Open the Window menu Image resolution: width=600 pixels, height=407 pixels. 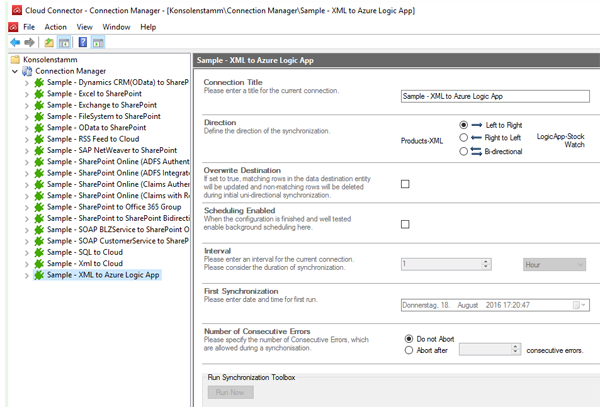[116, 27]
